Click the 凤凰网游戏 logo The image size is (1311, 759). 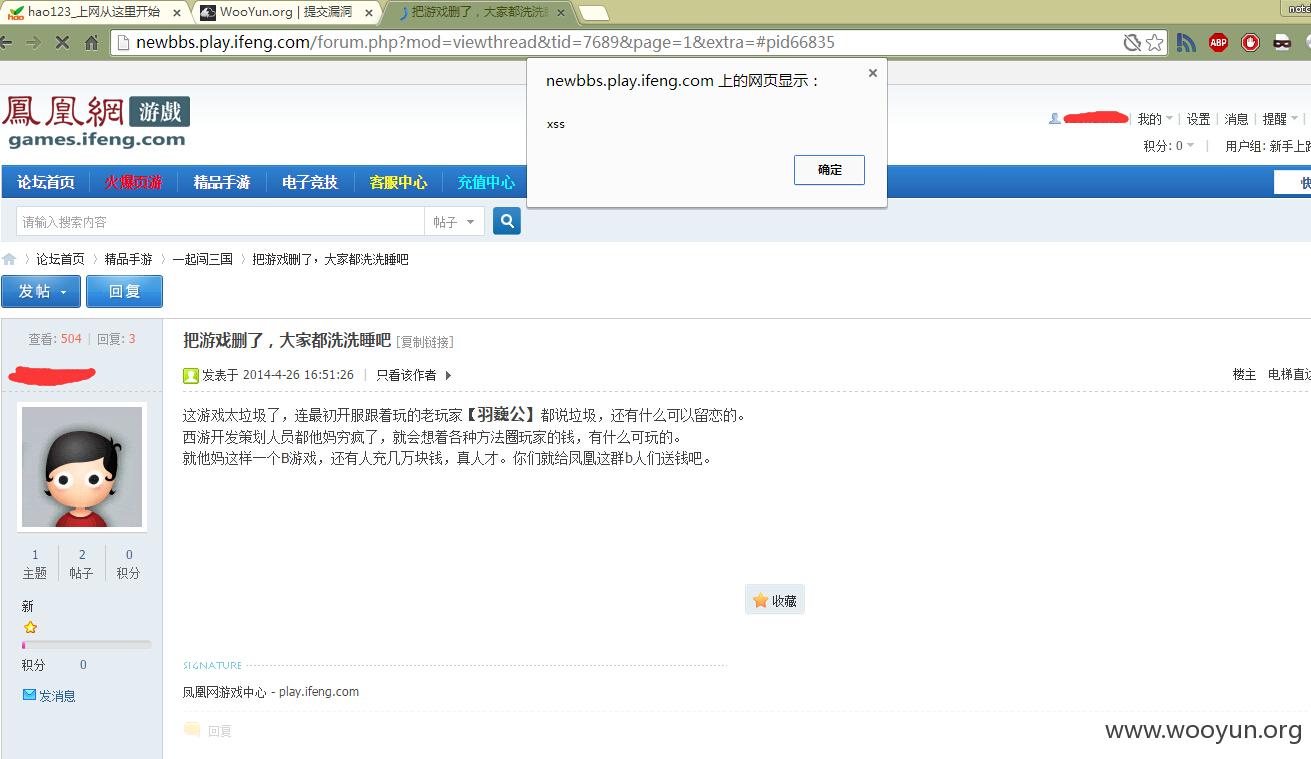pyautogui.click(x=96, y=122)
